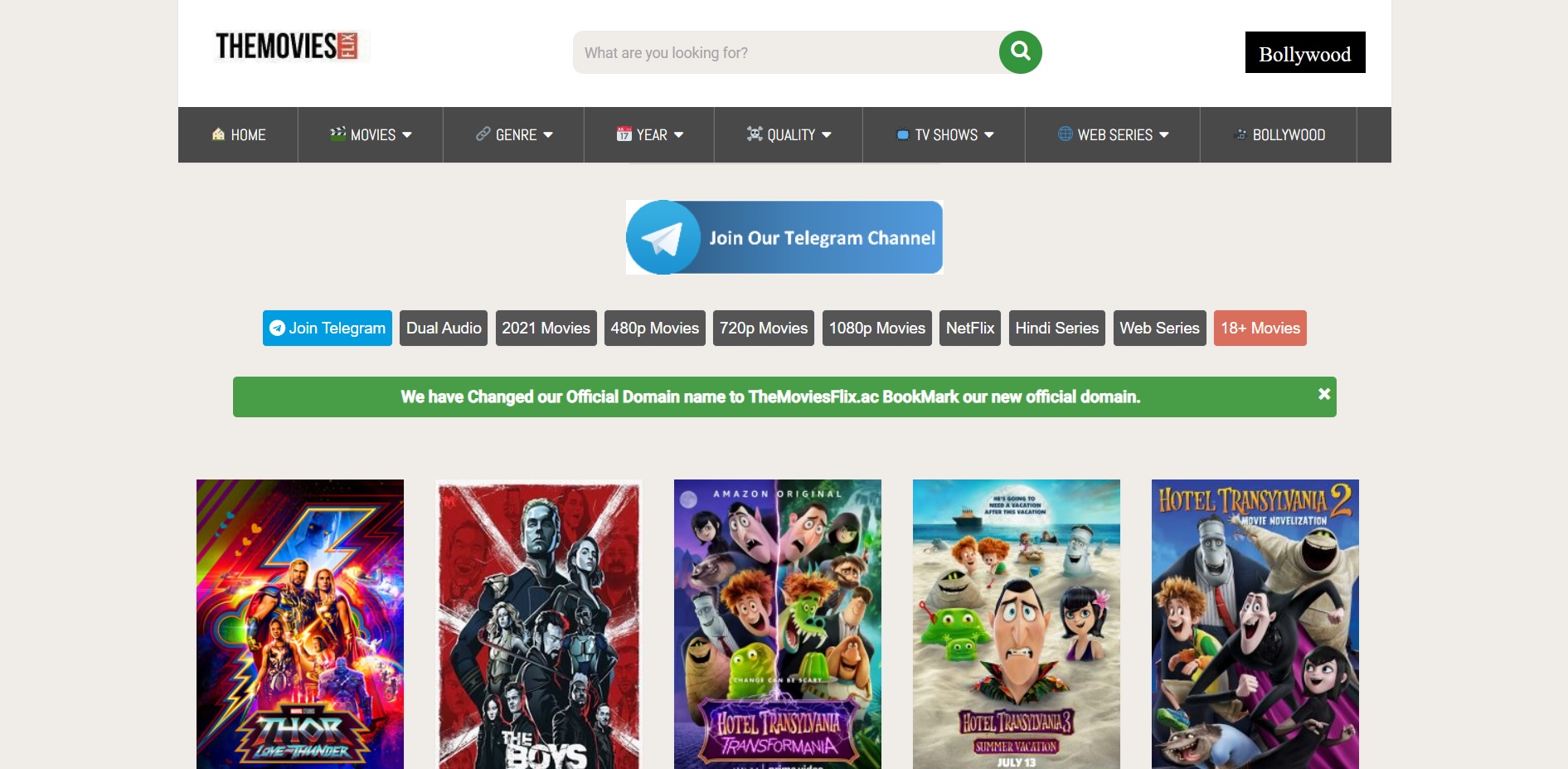Click the chain link icon beside Genre
Image resolution: width=1568 pixels, height=769 pixels.
483,134
